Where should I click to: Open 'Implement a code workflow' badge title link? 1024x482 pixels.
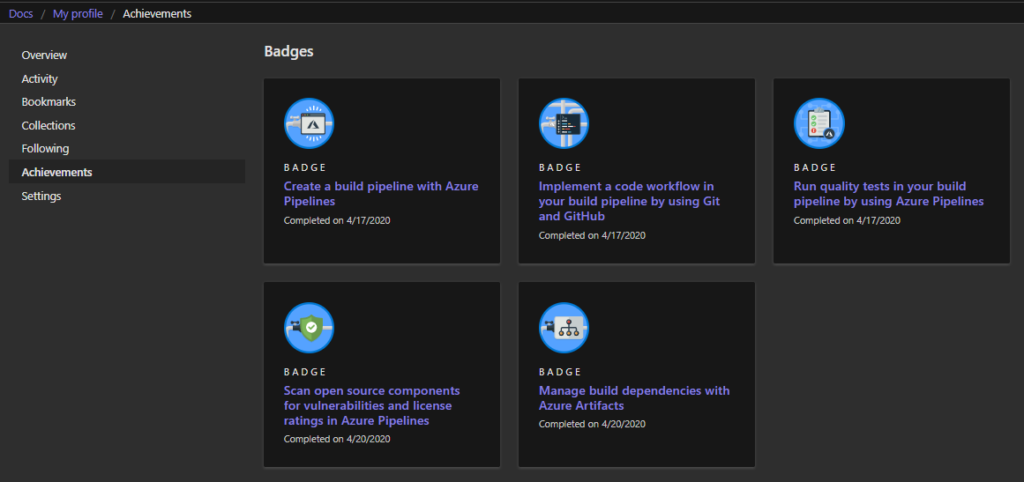(x=629, y=201)
